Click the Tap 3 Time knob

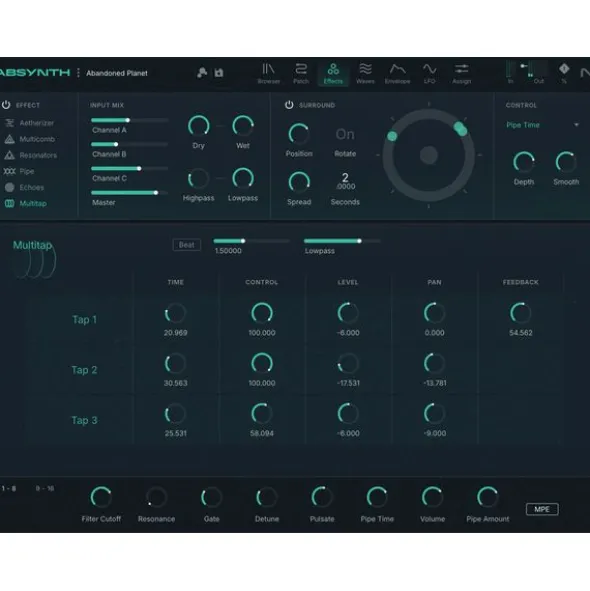coord(175,413)
